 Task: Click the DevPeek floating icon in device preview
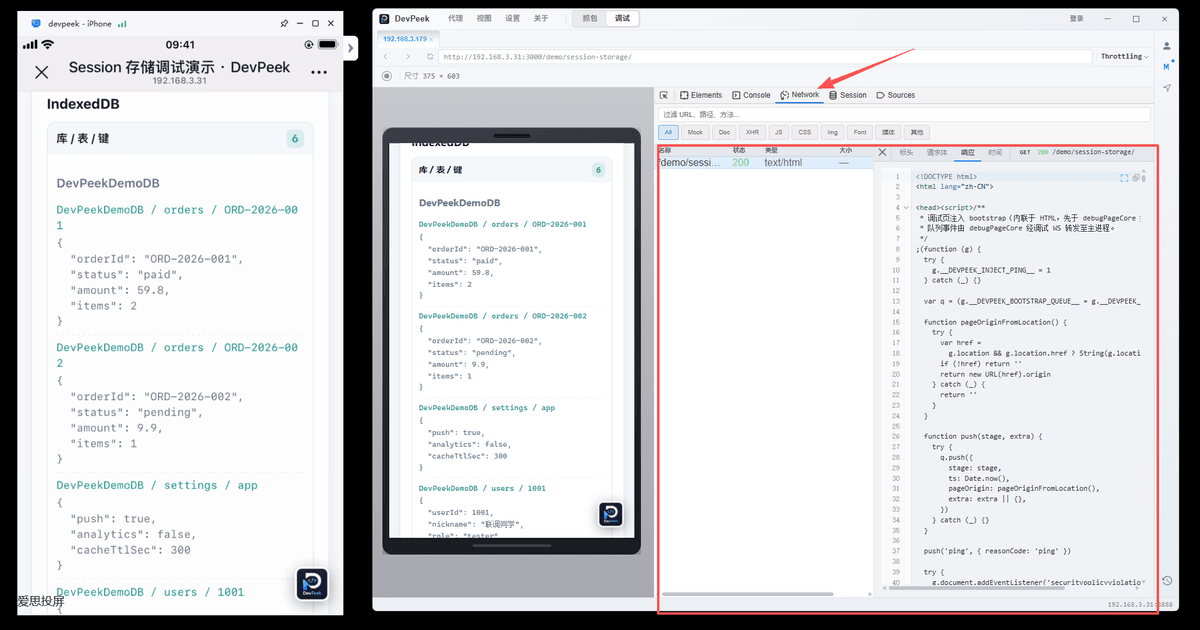[611, 514]
